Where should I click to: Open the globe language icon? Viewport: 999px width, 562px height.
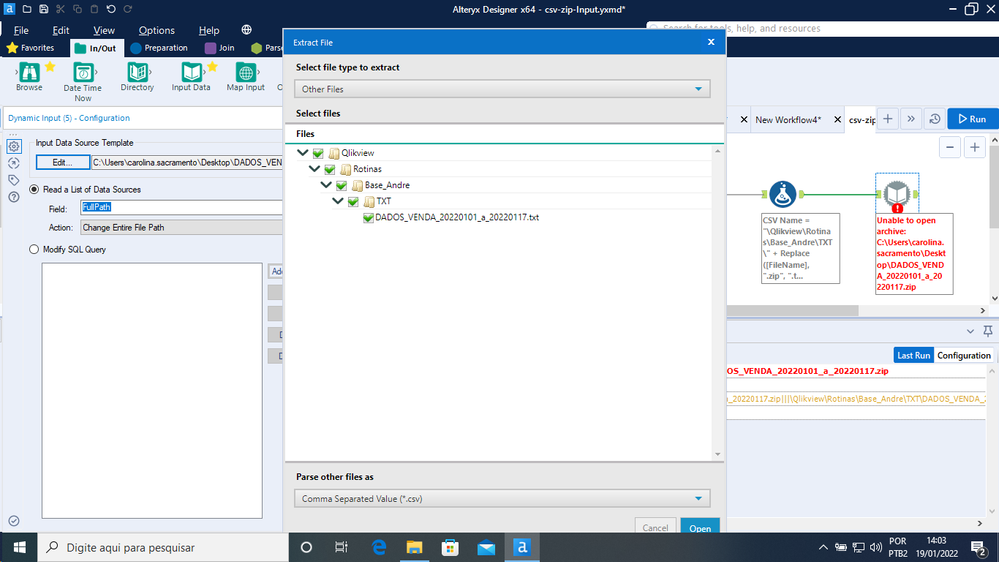coord(247,29)
